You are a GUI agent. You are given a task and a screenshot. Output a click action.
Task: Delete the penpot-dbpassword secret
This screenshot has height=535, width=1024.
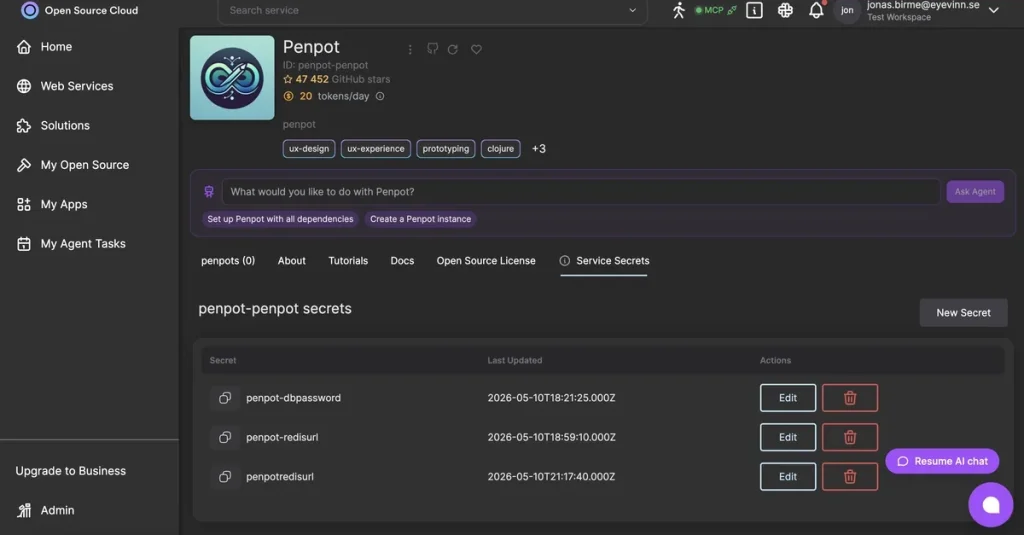pyautogui.click(x=850, y=398)
